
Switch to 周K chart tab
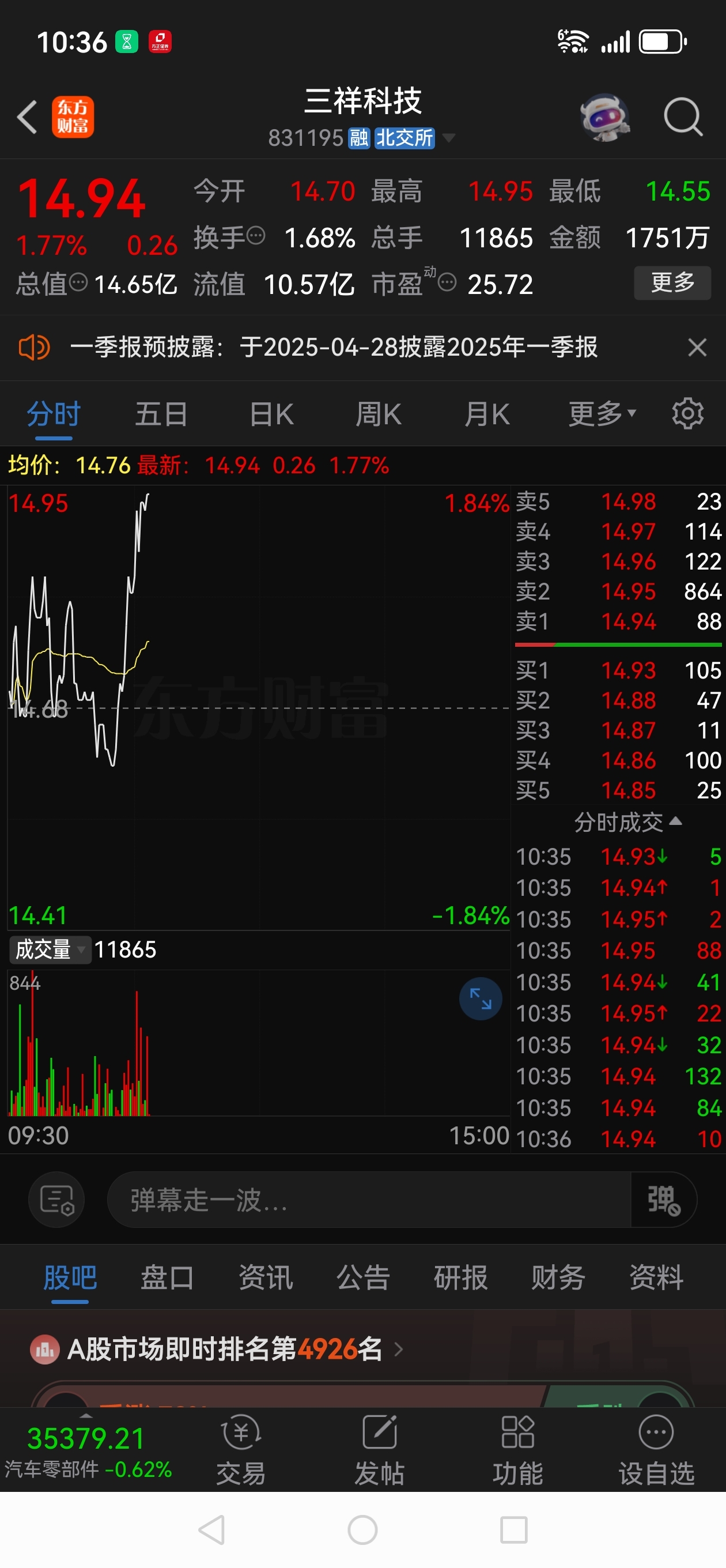click(x=378, y=415)
